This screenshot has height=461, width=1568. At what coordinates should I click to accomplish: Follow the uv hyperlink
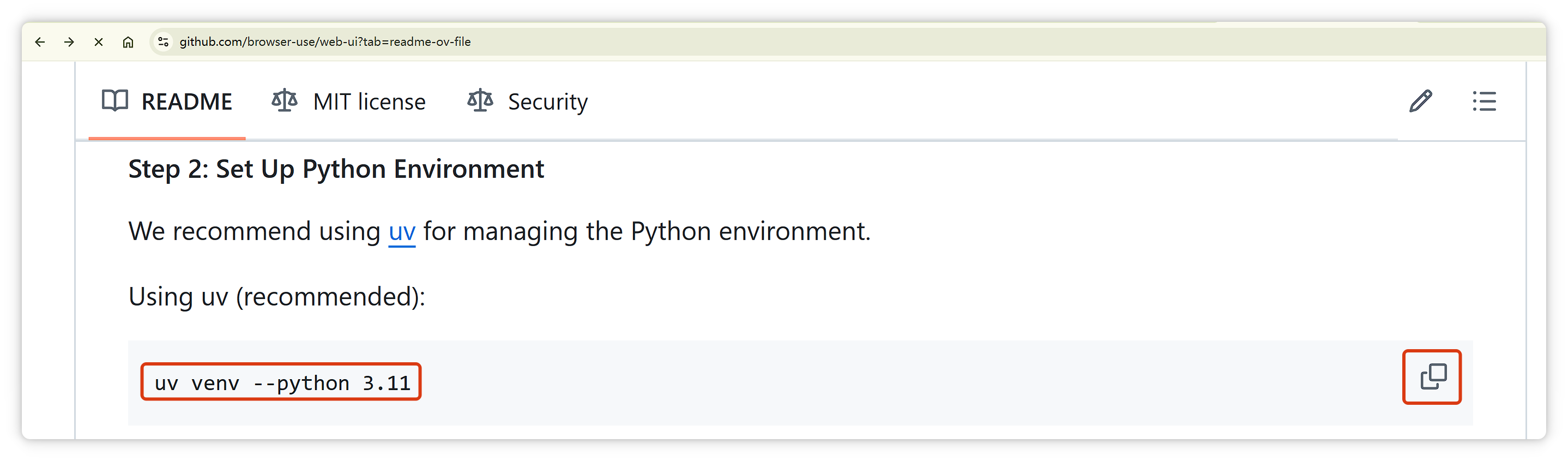pos(402,232)
